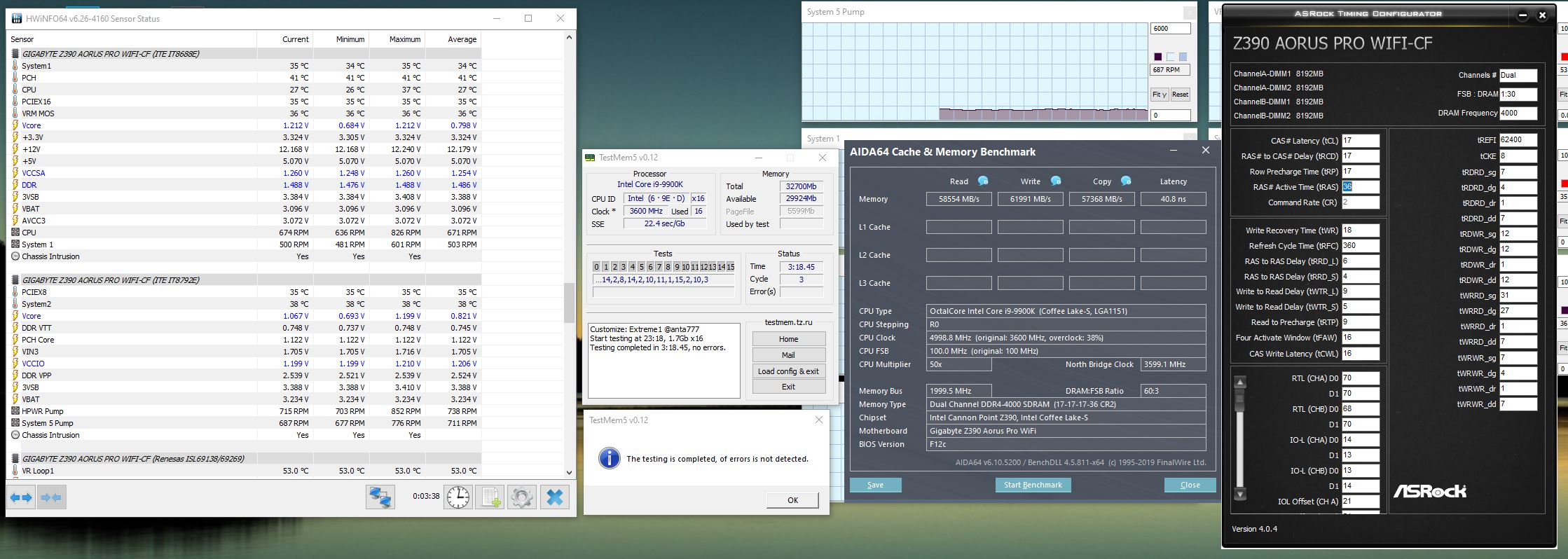Click the chip icon of Renesas ISL69138 sensor group
1568x559 pixels.
(15, 459)
